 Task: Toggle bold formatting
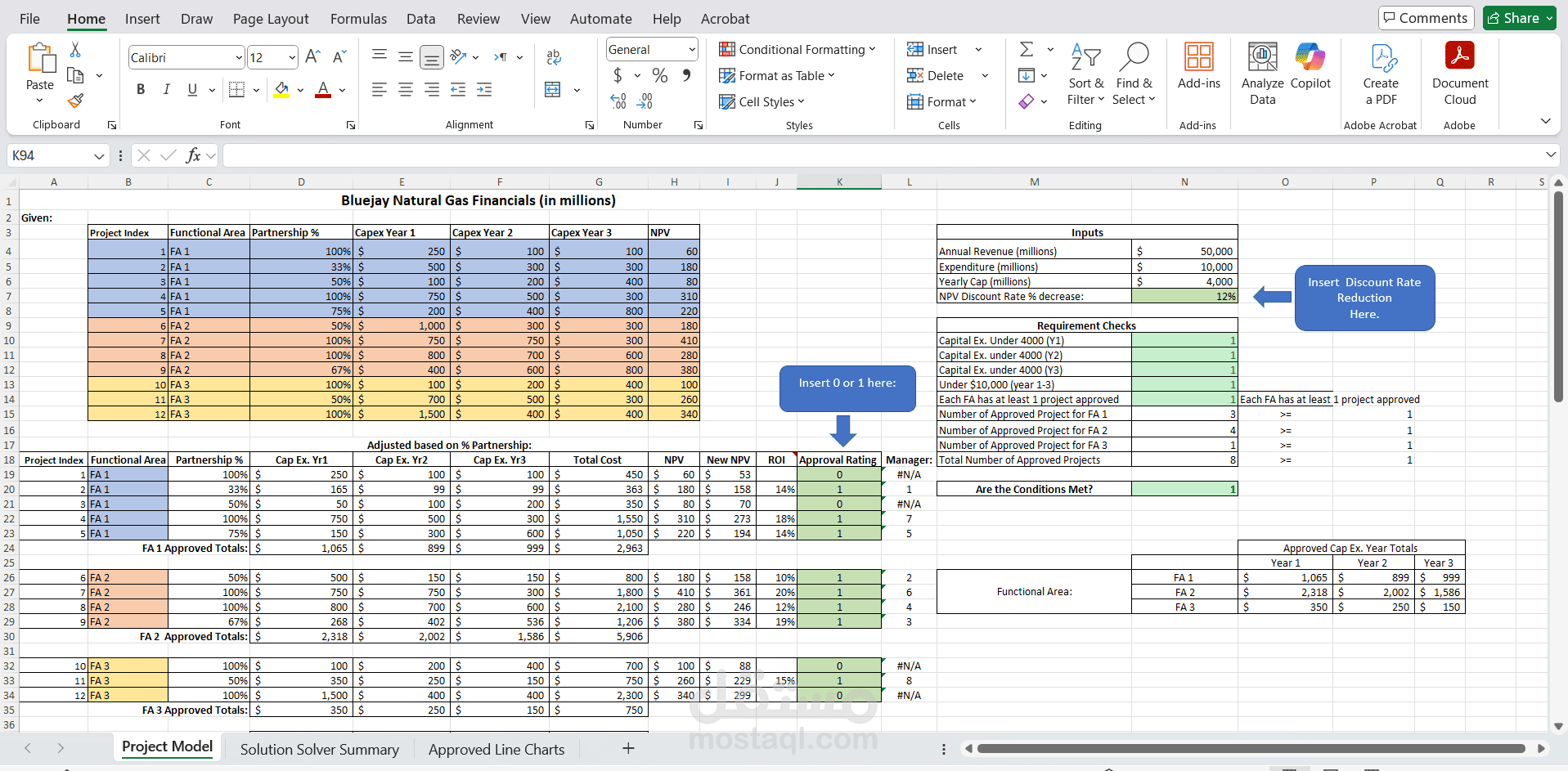(140, 89)
